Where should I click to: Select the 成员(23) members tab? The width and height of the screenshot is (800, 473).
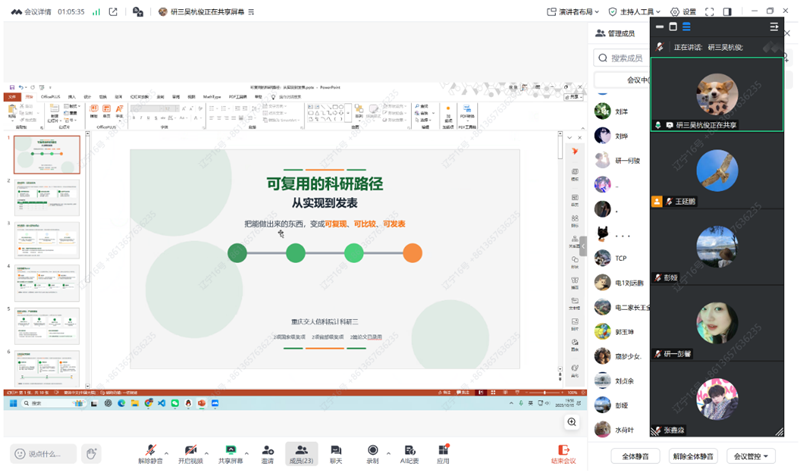pyautogui.click(x=301, y=453)
